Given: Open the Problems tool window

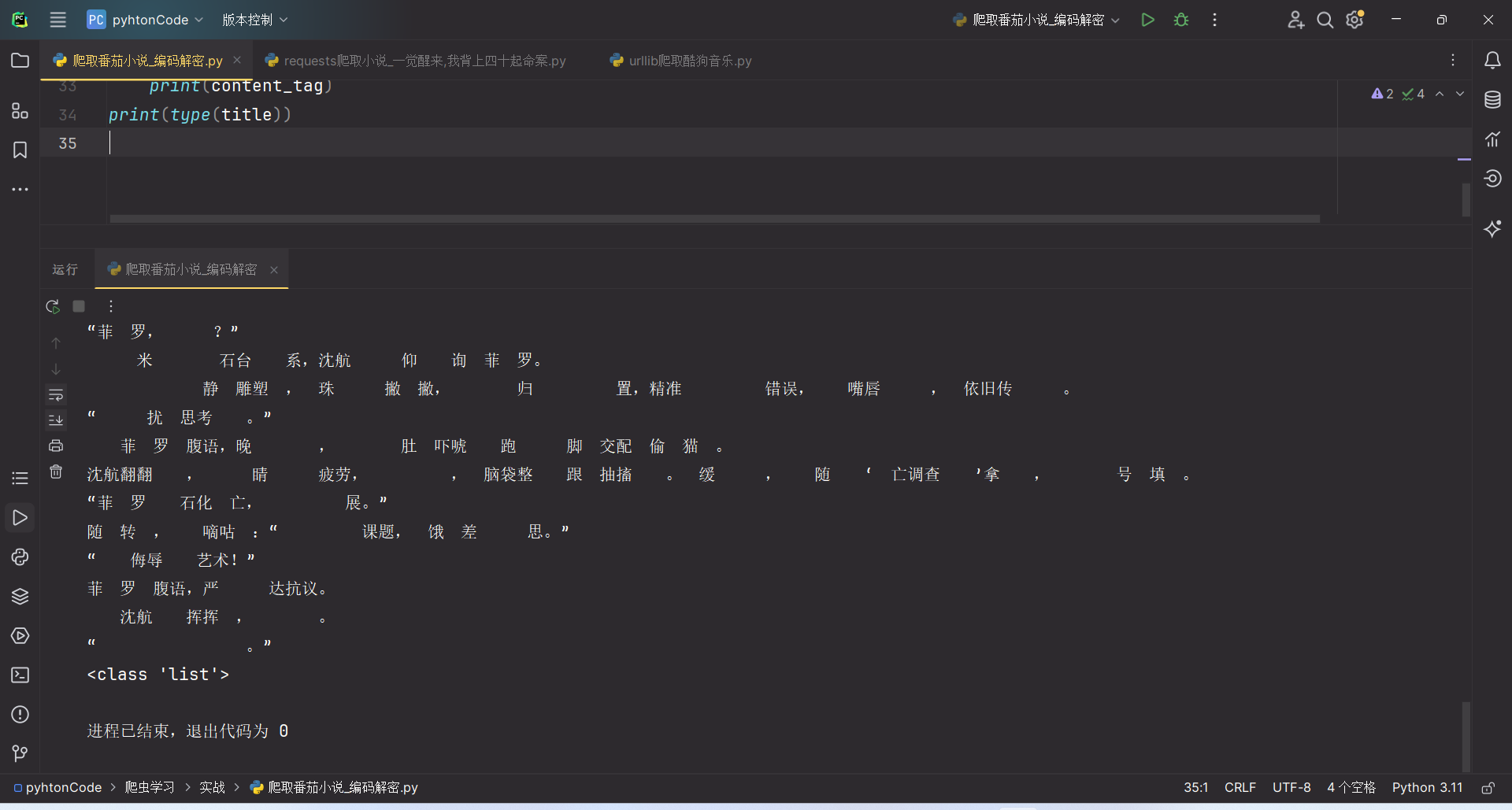Looking at the screenshot, I should 20,715.
